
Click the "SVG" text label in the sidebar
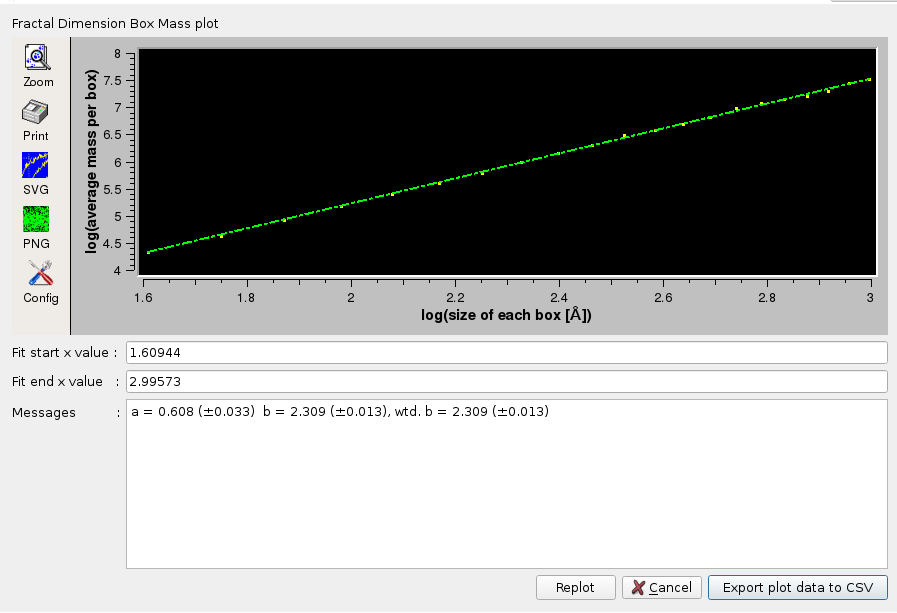pos(36,190)
